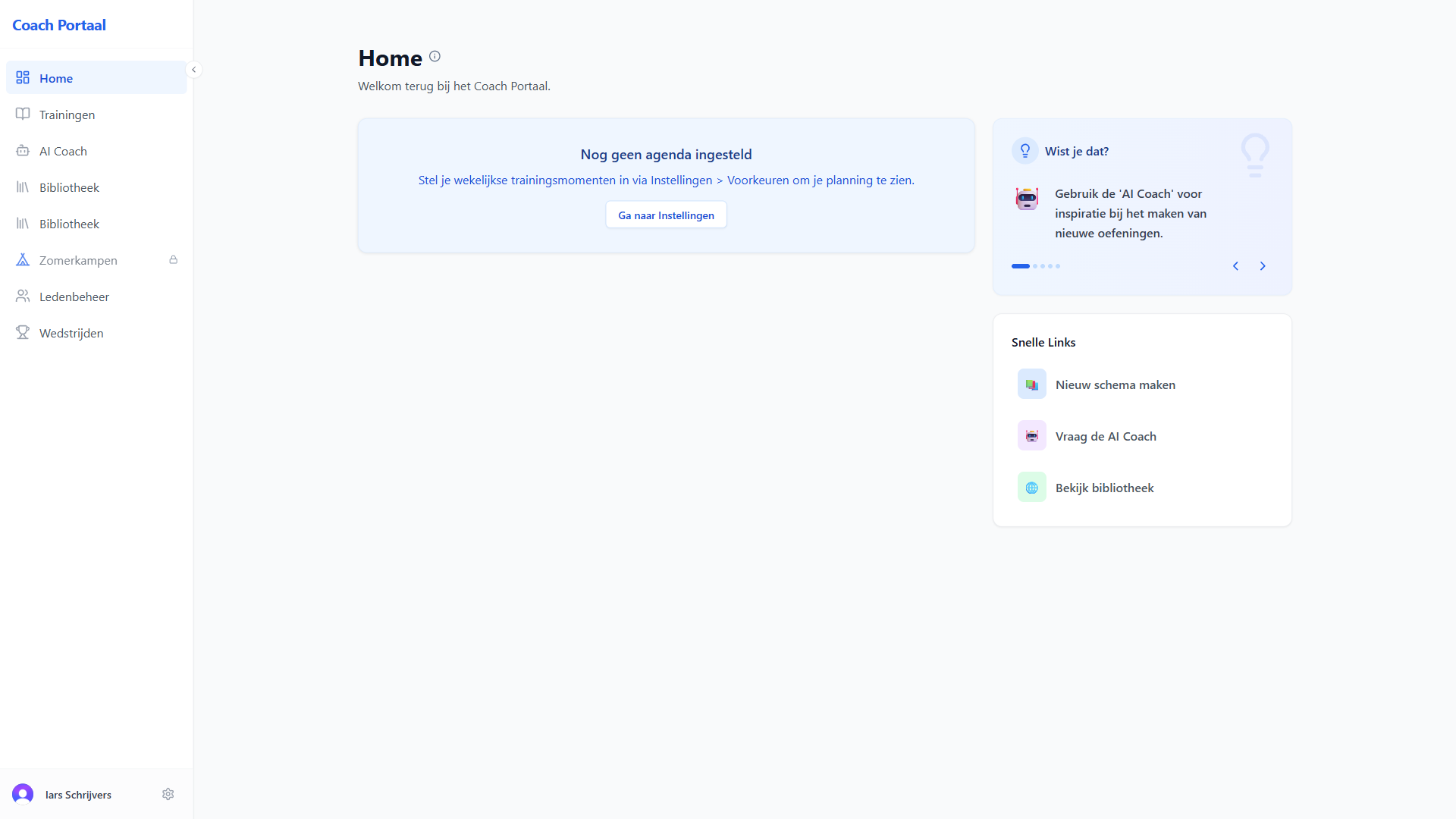The height and width of the screenshot is (819, 1456).
Task: Click Ga naar Instellingen button
Action: (666, 215)
